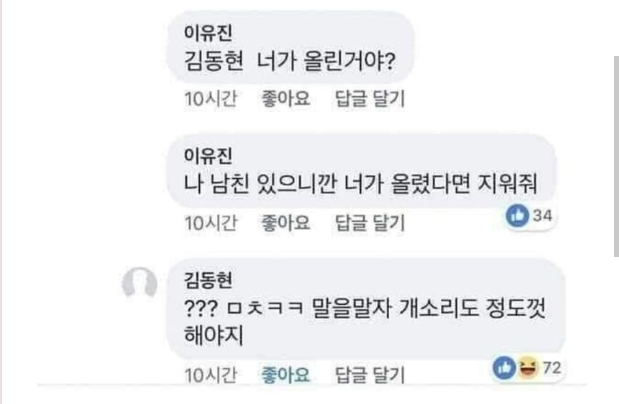Click the 10시간 timestamp under the first comment
Screen dimensions: 619x404
(210, 100)
